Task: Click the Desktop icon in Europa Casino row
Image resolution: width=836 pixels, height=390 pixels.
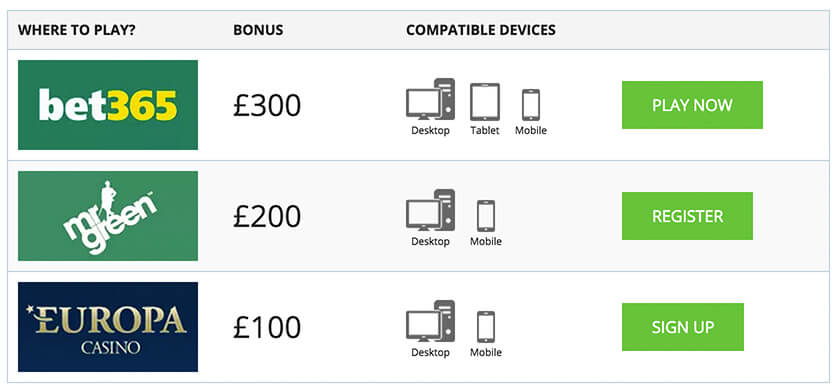Action: click(x=430, y=321)
